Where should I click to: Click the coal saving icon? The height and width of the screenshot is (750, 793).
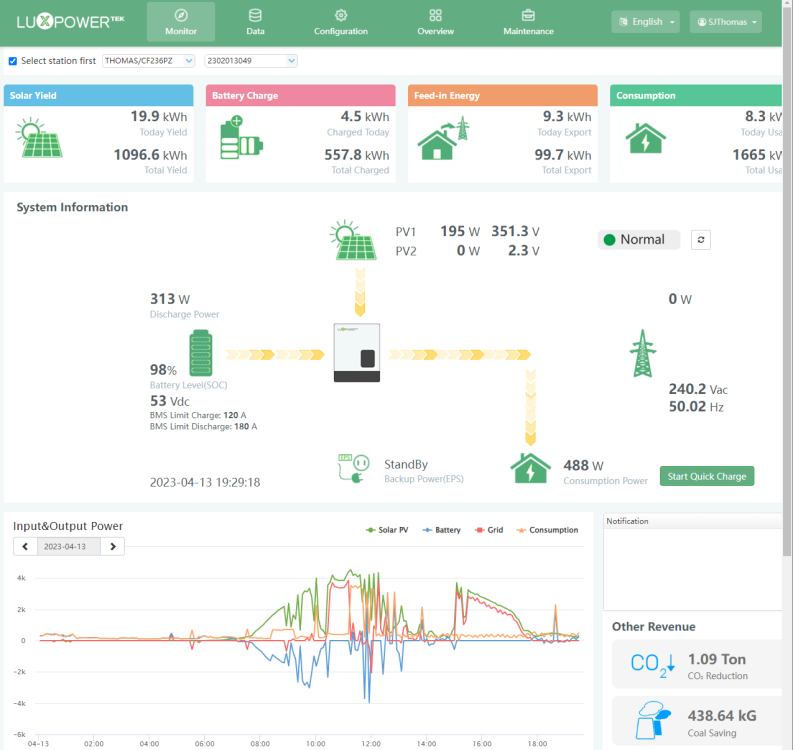[x=653, y=720]
